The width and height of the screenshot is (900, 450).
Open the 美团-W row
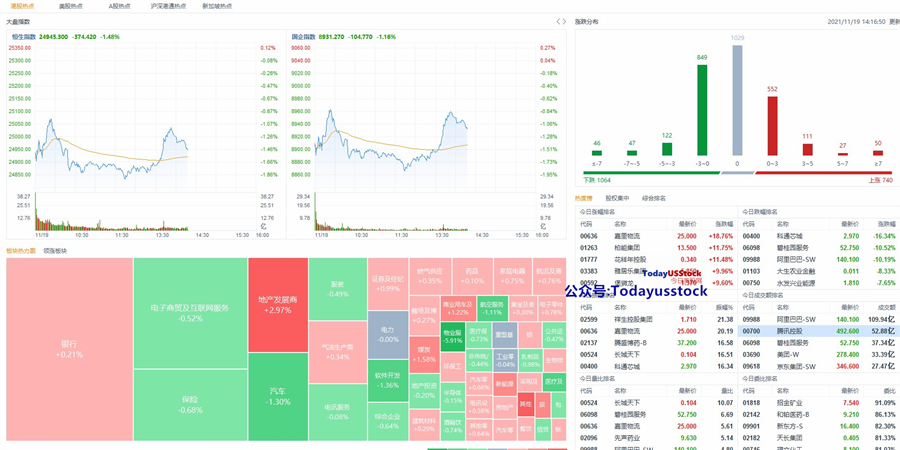point(819,354)
